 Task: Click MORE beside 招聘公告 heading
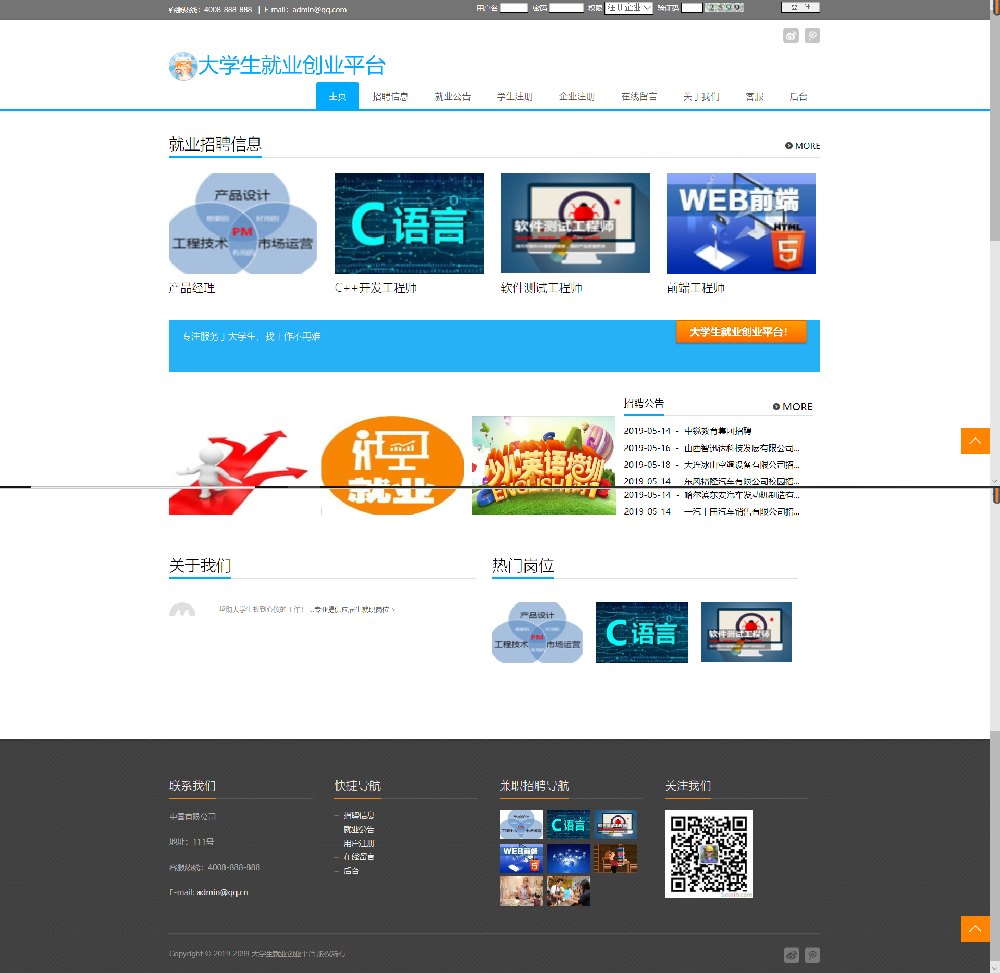[792, 407]
